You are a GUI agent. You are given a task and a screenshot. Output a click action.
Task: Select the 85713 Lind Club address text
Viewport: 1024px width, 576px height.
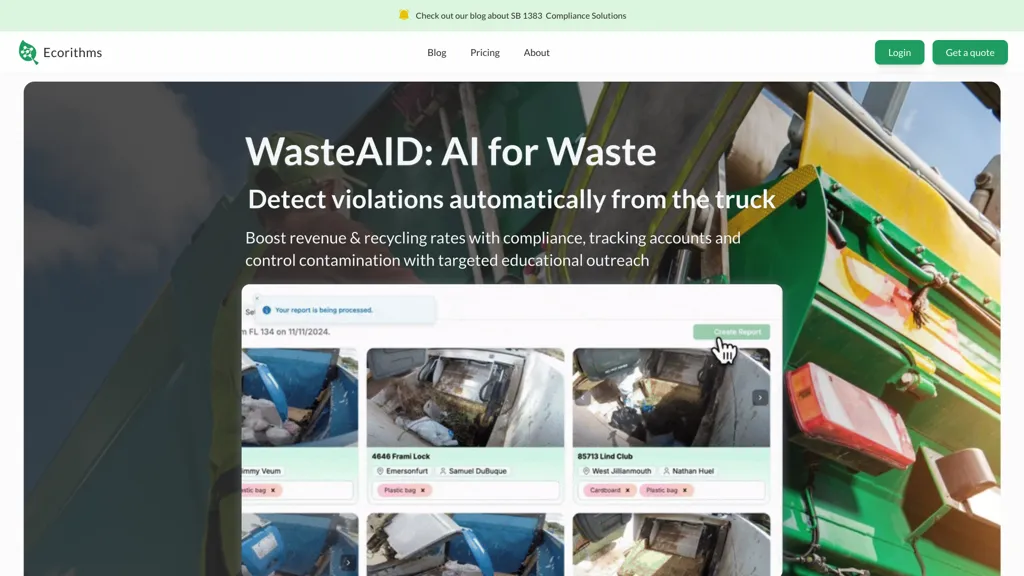pyautogui.click(x=605, y=456)
